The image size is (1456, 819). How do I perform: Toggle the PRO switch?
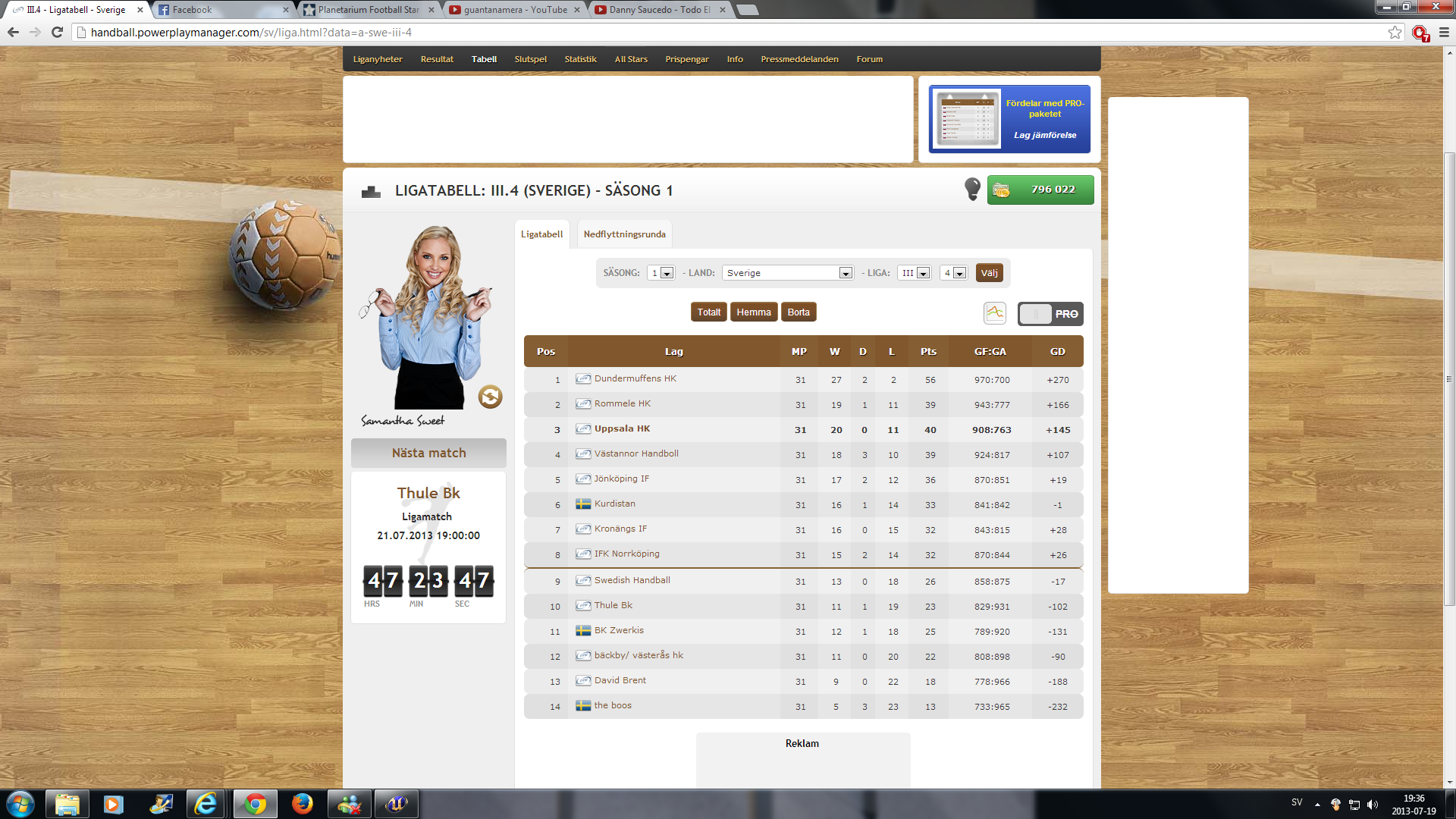(1050, 314)
